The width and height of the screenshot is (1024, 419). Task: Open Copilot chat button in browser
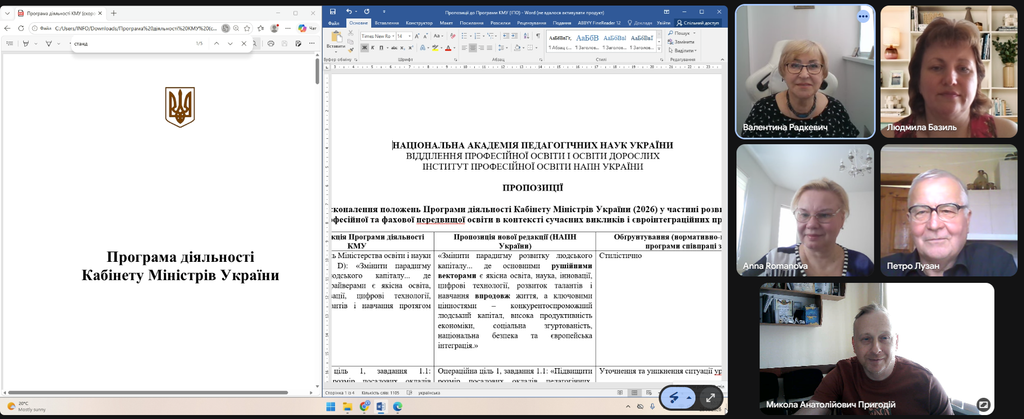(306, 28)
